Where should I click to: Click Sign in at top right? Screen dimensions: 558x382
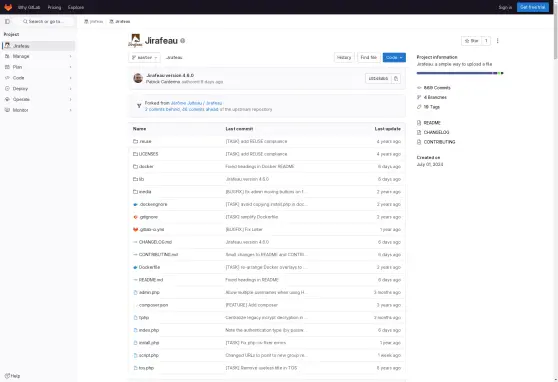pyautogui.click(x=505, y=7)
